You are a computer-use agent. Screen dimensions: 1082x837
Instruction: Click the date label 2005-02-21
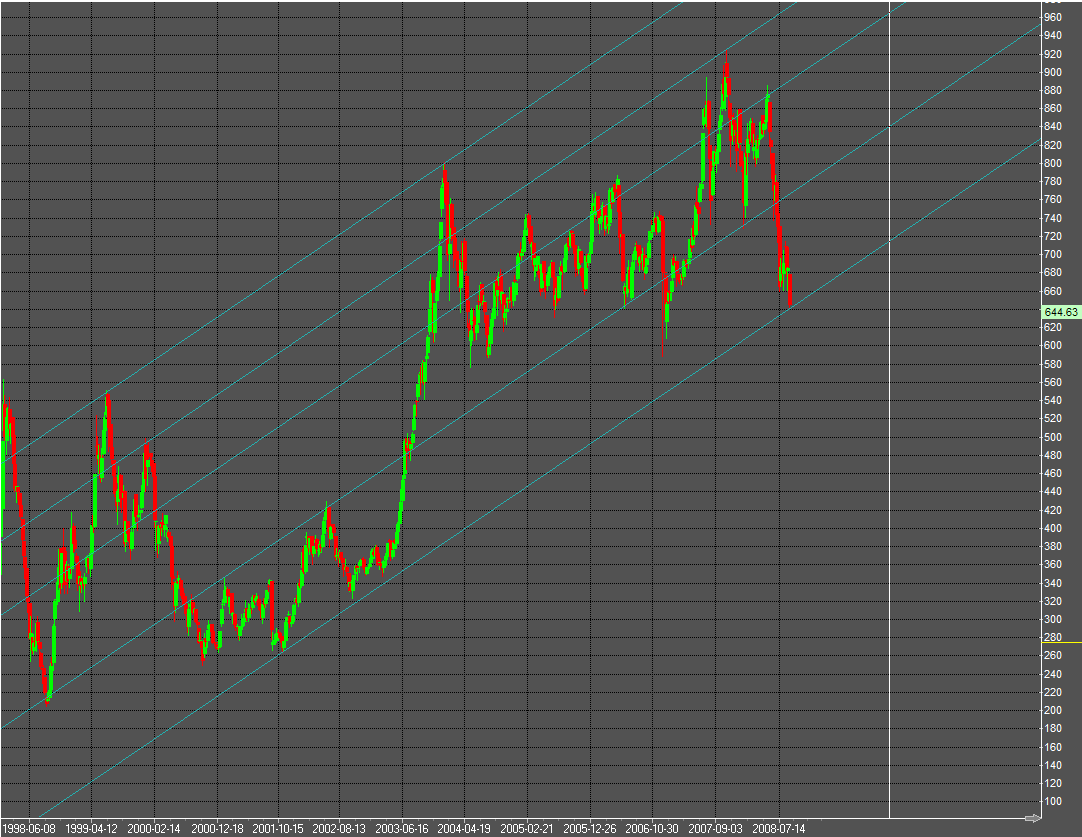pyautogui.click(x=527, y=829)
